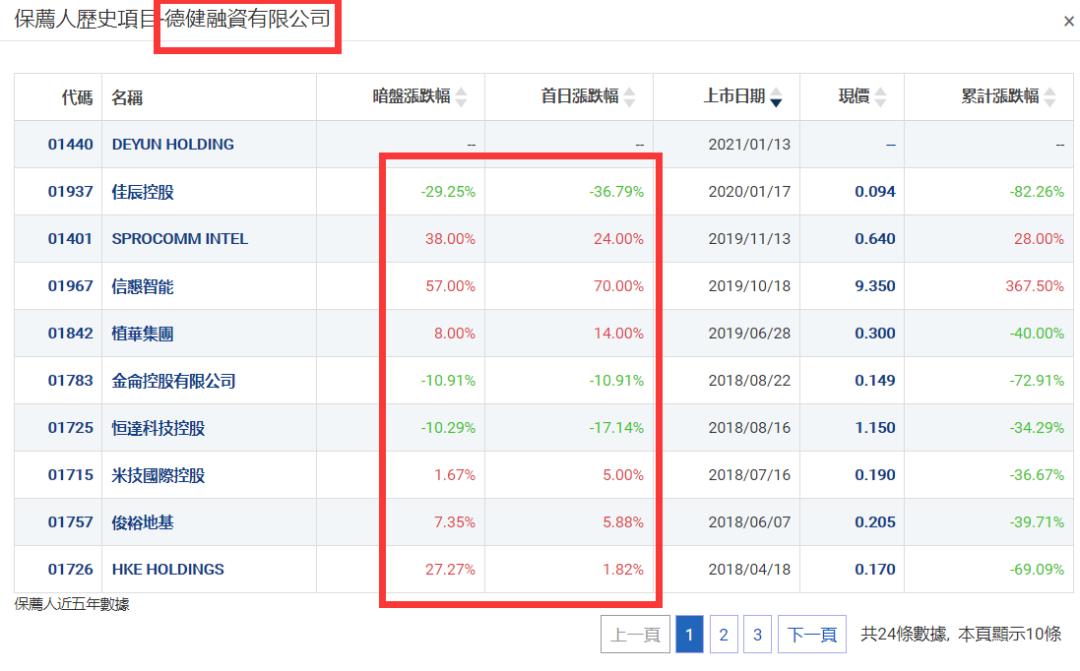Click the 共24條數據 record count text
This screenshot has width=1080, height=671.
pyautogui.click(x=903, y=634)
